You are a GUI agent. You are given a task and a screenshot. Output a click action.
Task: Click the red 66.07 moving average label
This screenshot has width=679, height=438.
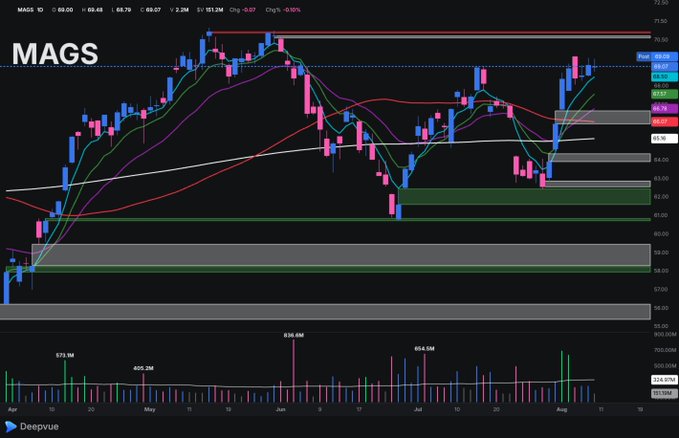[x=664, y=122]
